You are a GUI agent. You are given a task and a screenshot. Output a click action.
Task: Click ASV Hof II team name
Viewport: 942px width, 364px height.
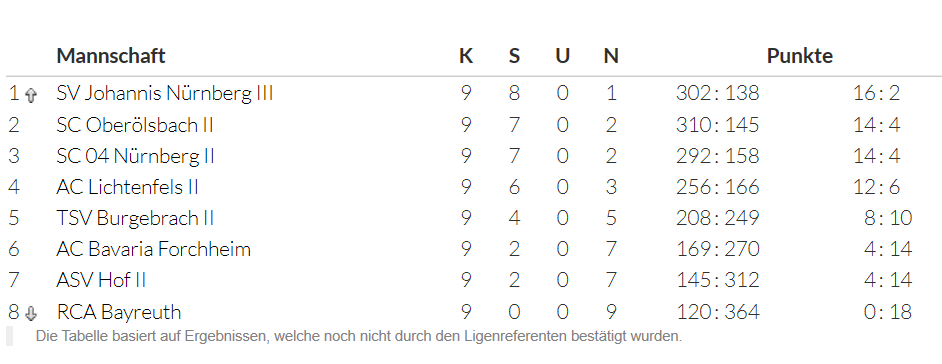pyautogui.click(x=101, y=280)
